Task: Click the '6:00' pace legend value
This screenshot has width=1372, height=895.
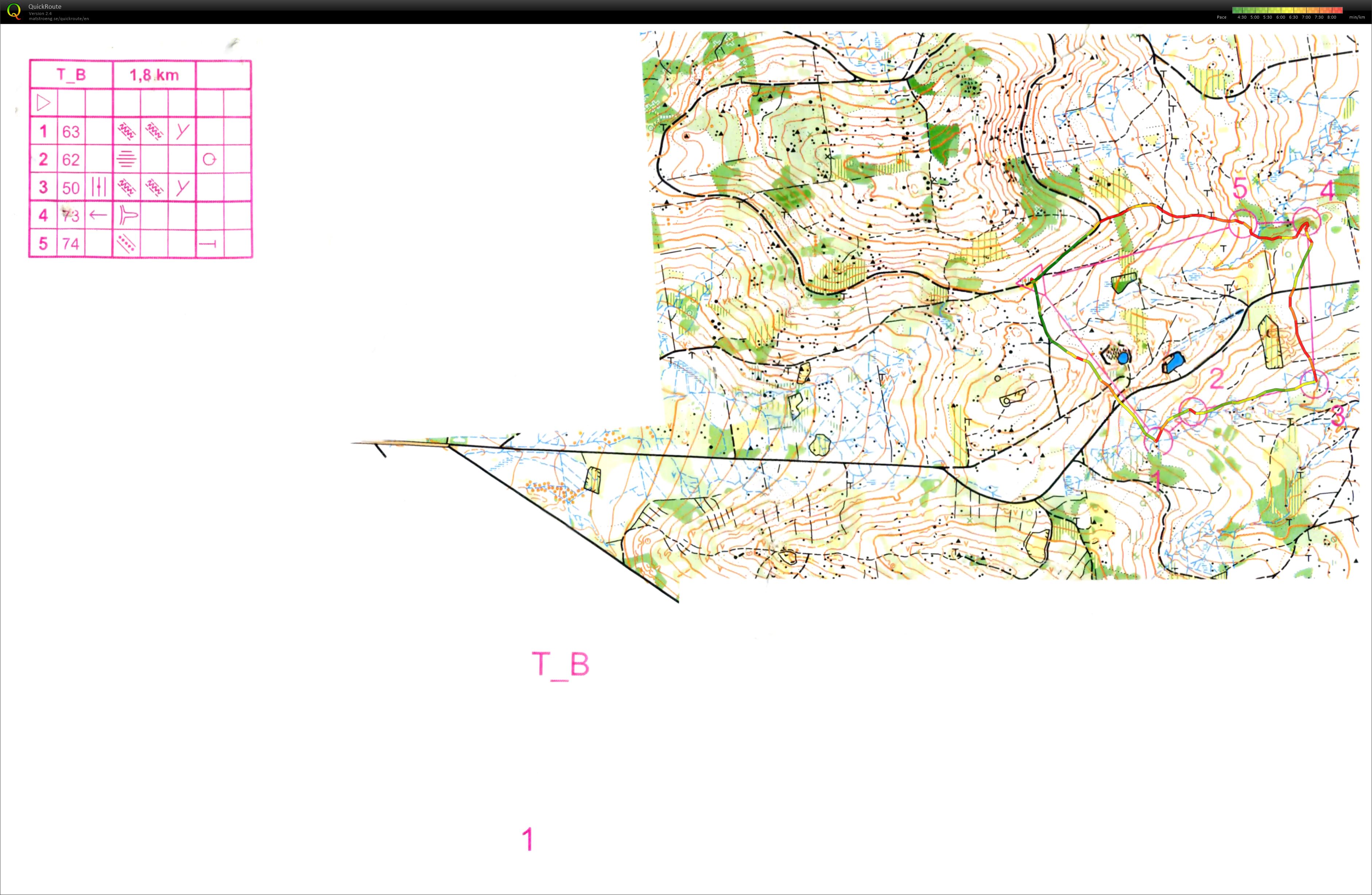Action: [x=1280, y=17]
